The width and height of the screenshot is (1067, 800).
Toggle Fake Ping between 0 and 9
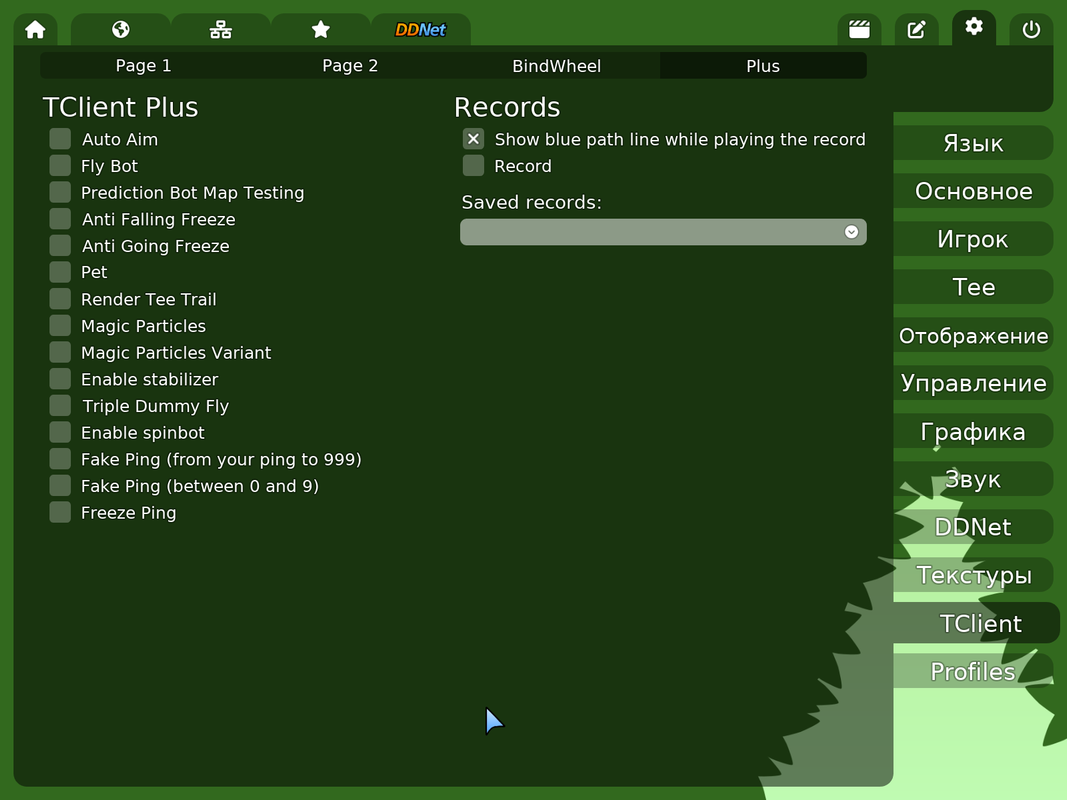point(60,486)
